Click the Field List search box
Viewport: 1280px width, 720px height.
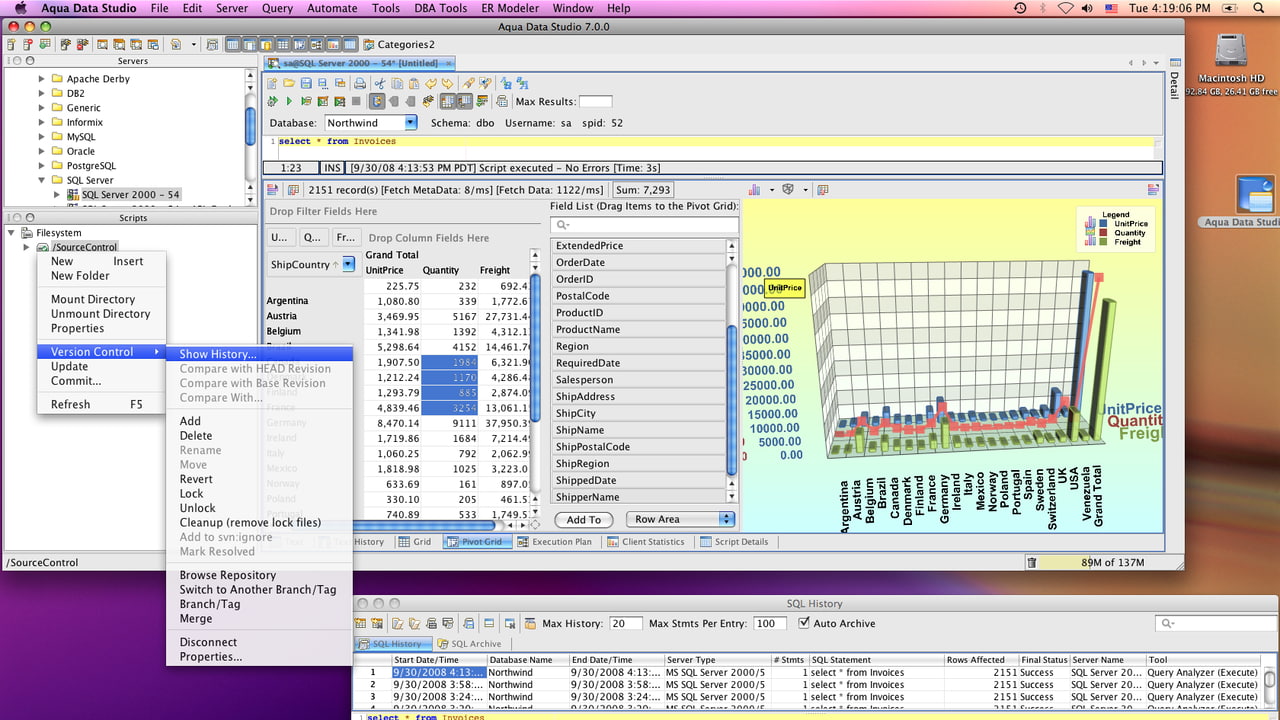[644, 224]
